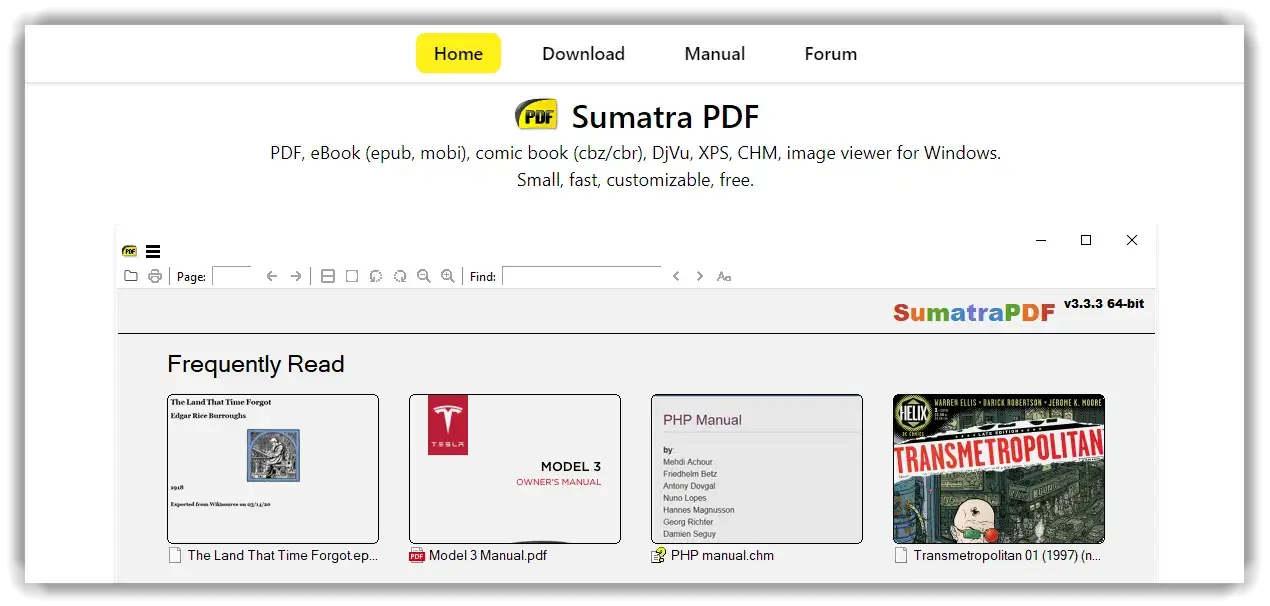This screenshot has height=606, width=1270.
Task: Open the Manual tab
Action: tap(715, 54)
